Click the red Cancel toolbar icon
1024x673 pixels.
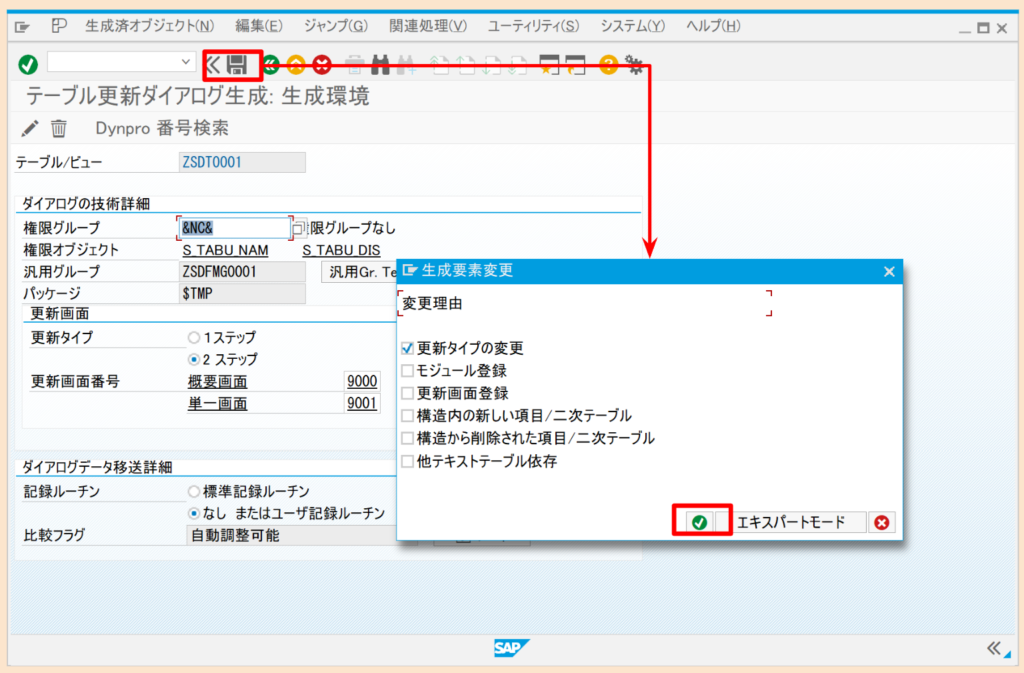pyautogui.click(x=320, y=64)
